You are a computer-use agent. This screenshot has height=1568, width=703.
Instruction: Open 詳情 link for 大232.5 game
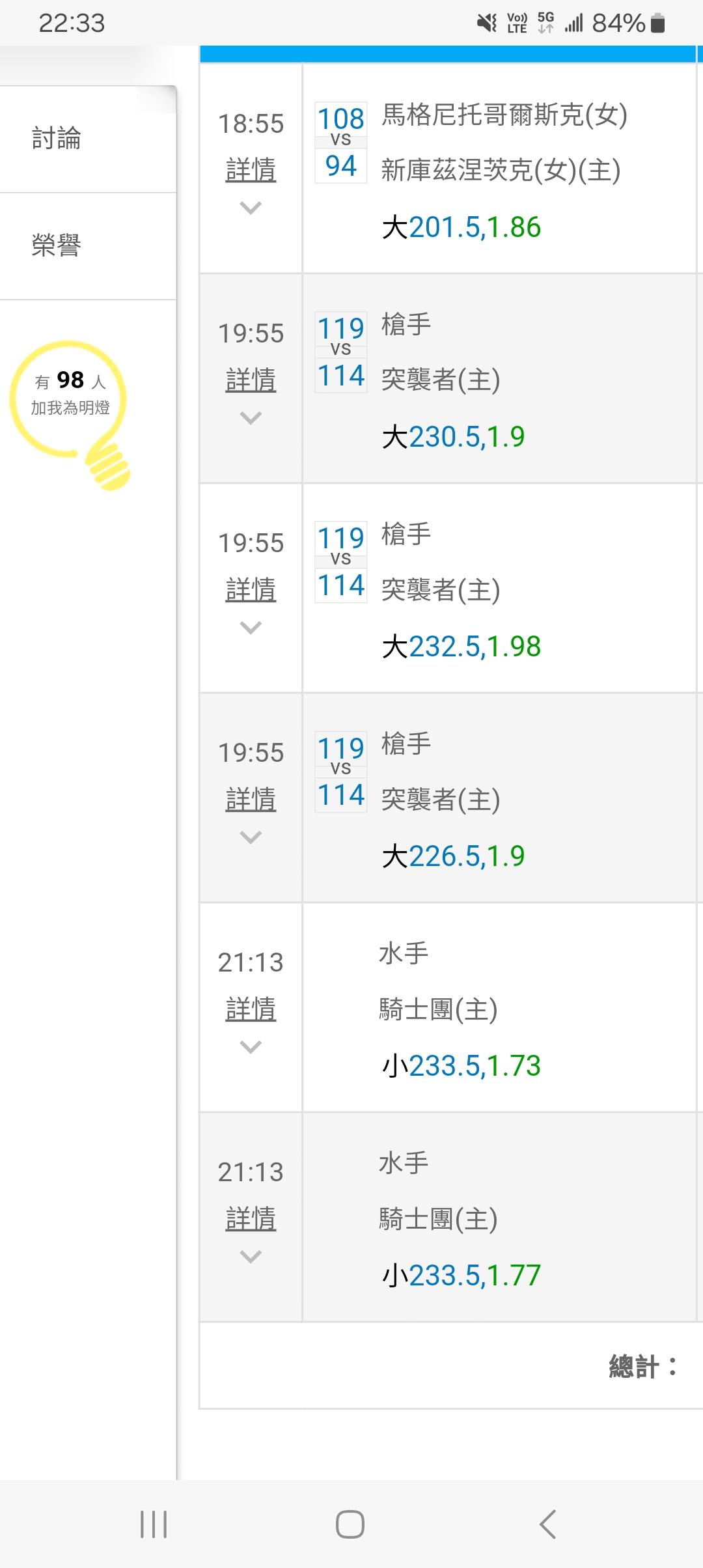tap(251, 589)
